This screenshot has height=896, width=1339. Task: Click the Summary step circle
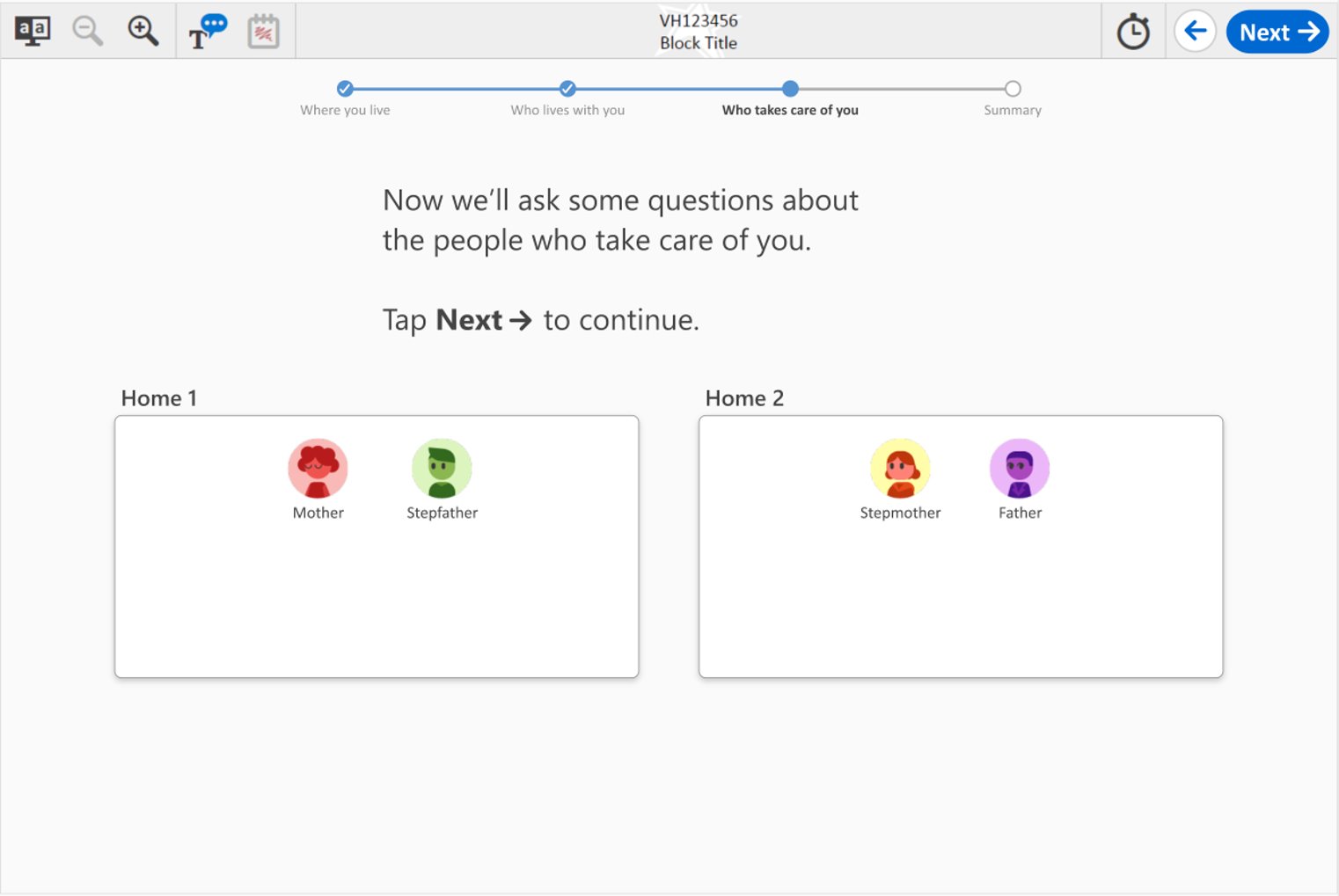pos(1013,89)
